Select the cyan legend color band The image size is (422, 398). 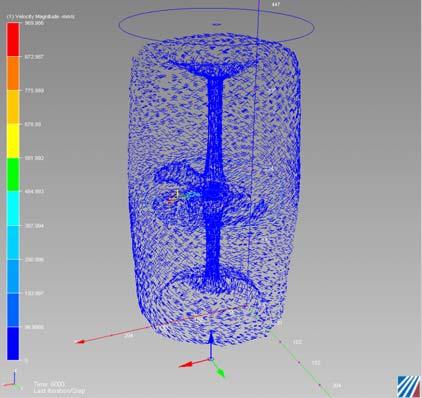click(13, 208)
